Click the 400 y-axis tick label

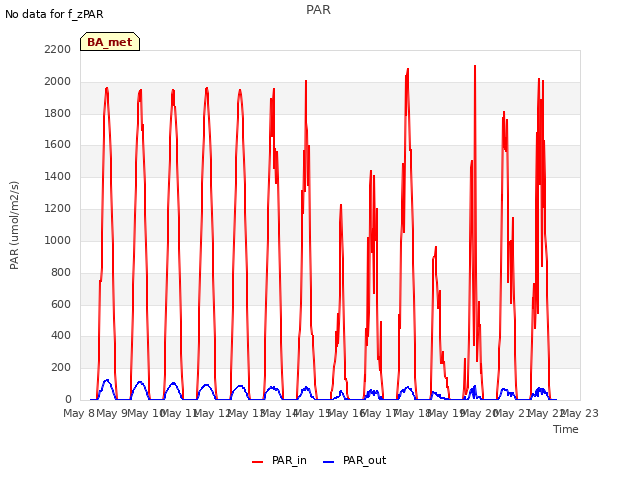(x=61, y=336)
